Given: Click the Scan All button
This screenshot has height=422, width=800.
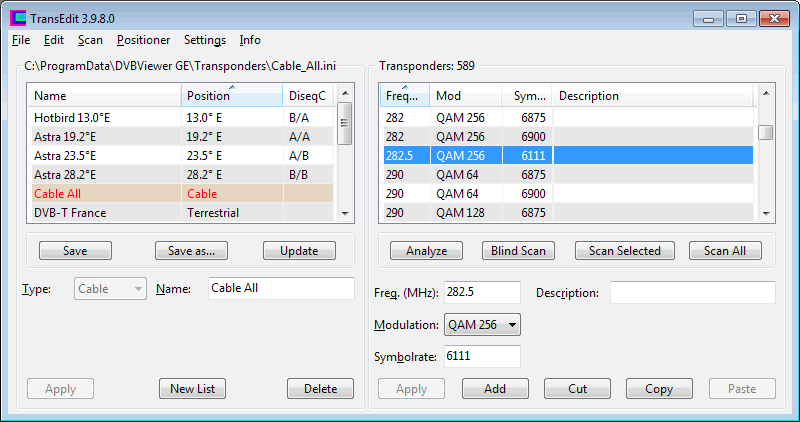Looking at the screenshot, I should tap(725, 251).
